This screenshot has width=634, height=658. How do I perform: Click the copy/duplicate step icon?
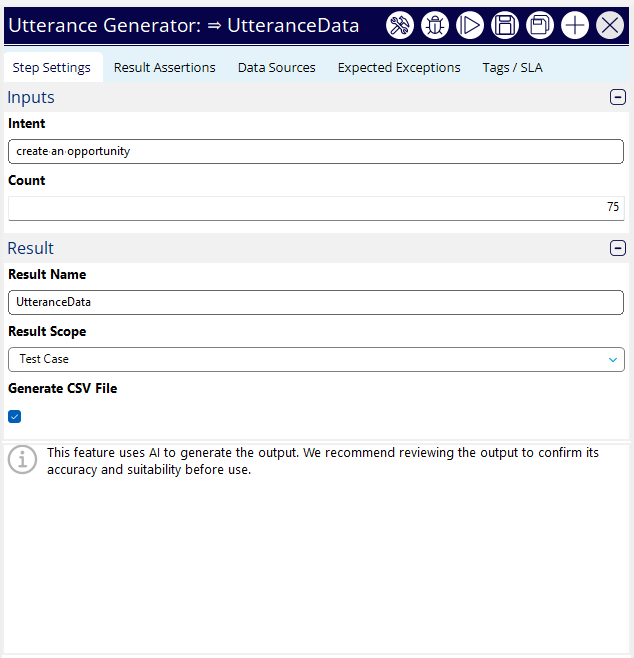coord(540,26)
